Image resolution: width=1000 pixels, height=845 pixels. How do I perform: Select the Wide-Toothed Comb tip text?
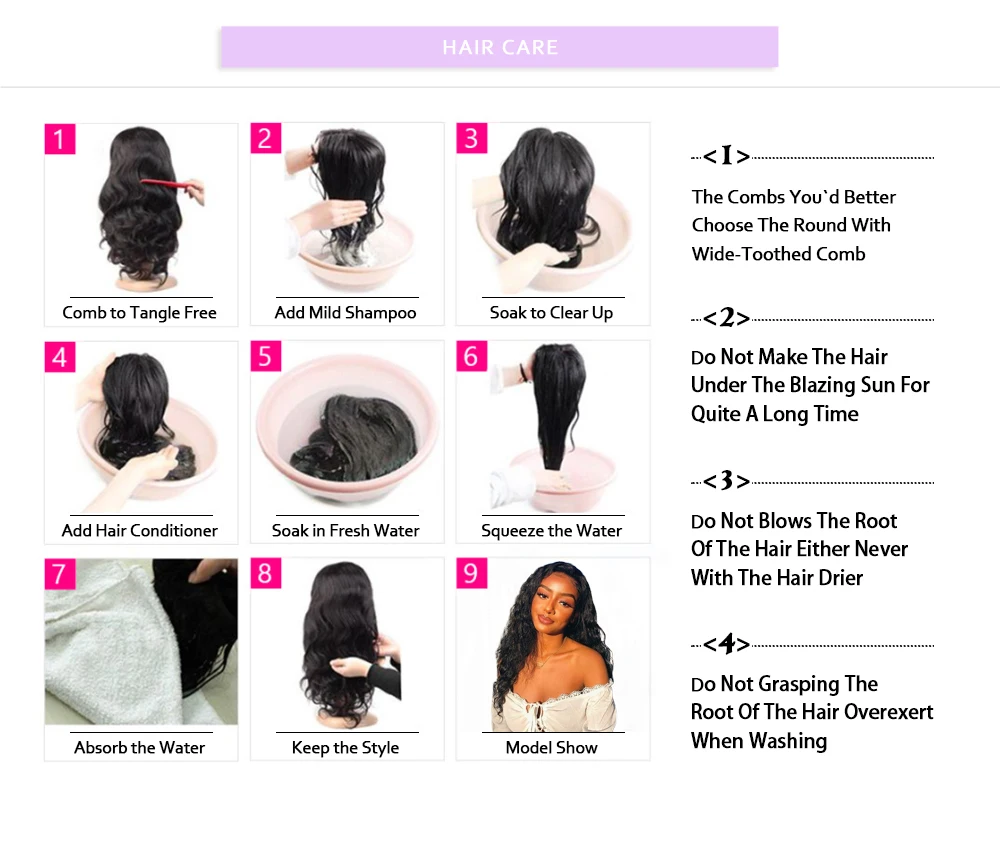[779, 254]
